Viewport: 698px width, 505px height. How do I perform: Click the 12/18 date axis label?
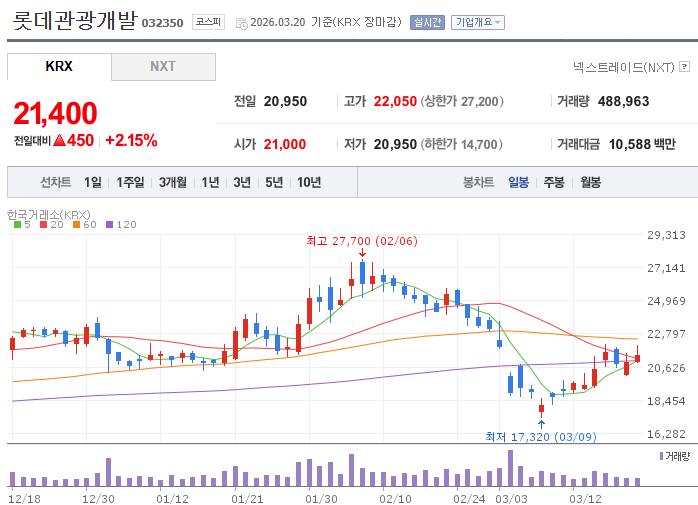(24, 499)
